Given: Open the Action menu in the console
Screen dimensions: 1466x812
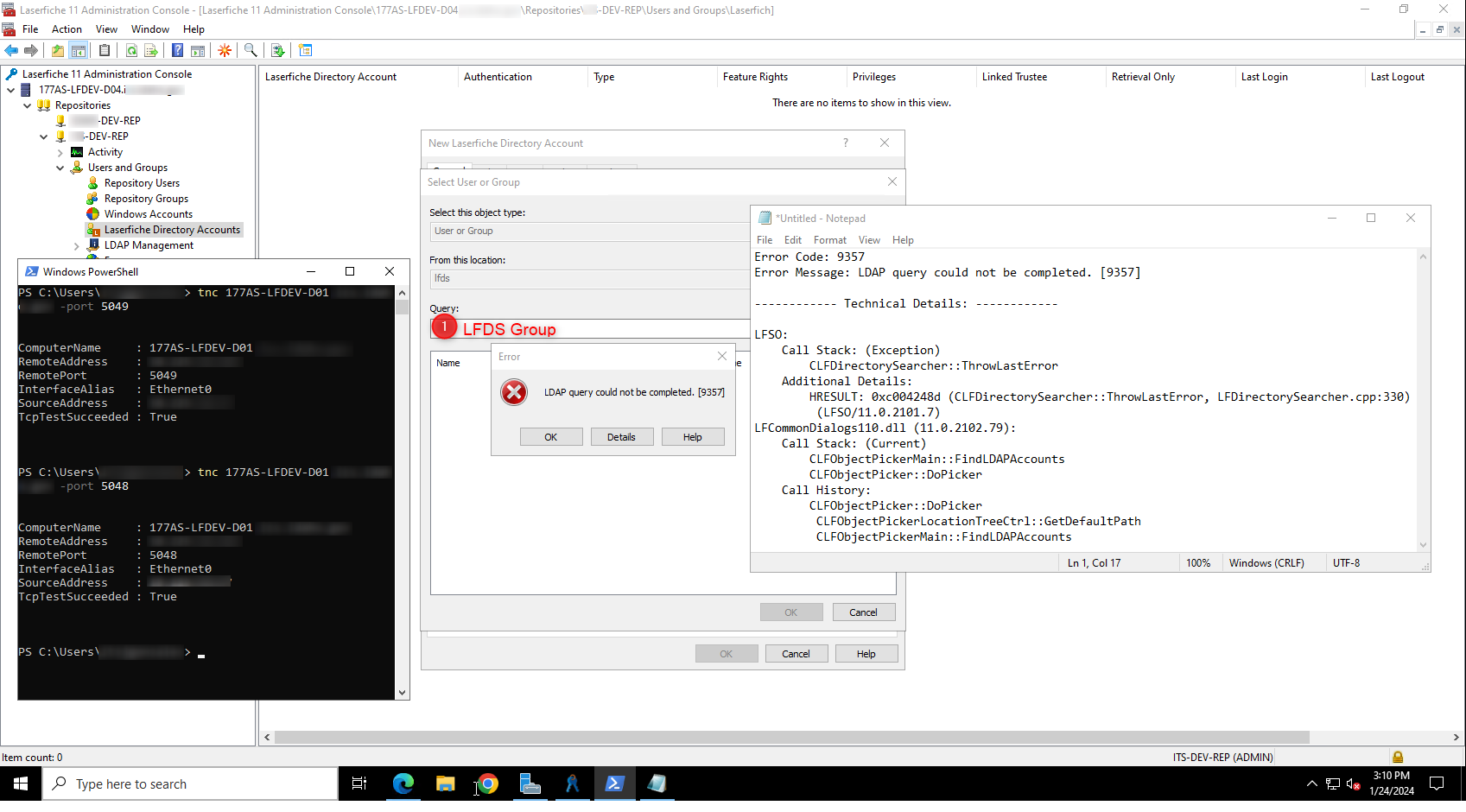Looking at the screenshot, I should point(67,29).
